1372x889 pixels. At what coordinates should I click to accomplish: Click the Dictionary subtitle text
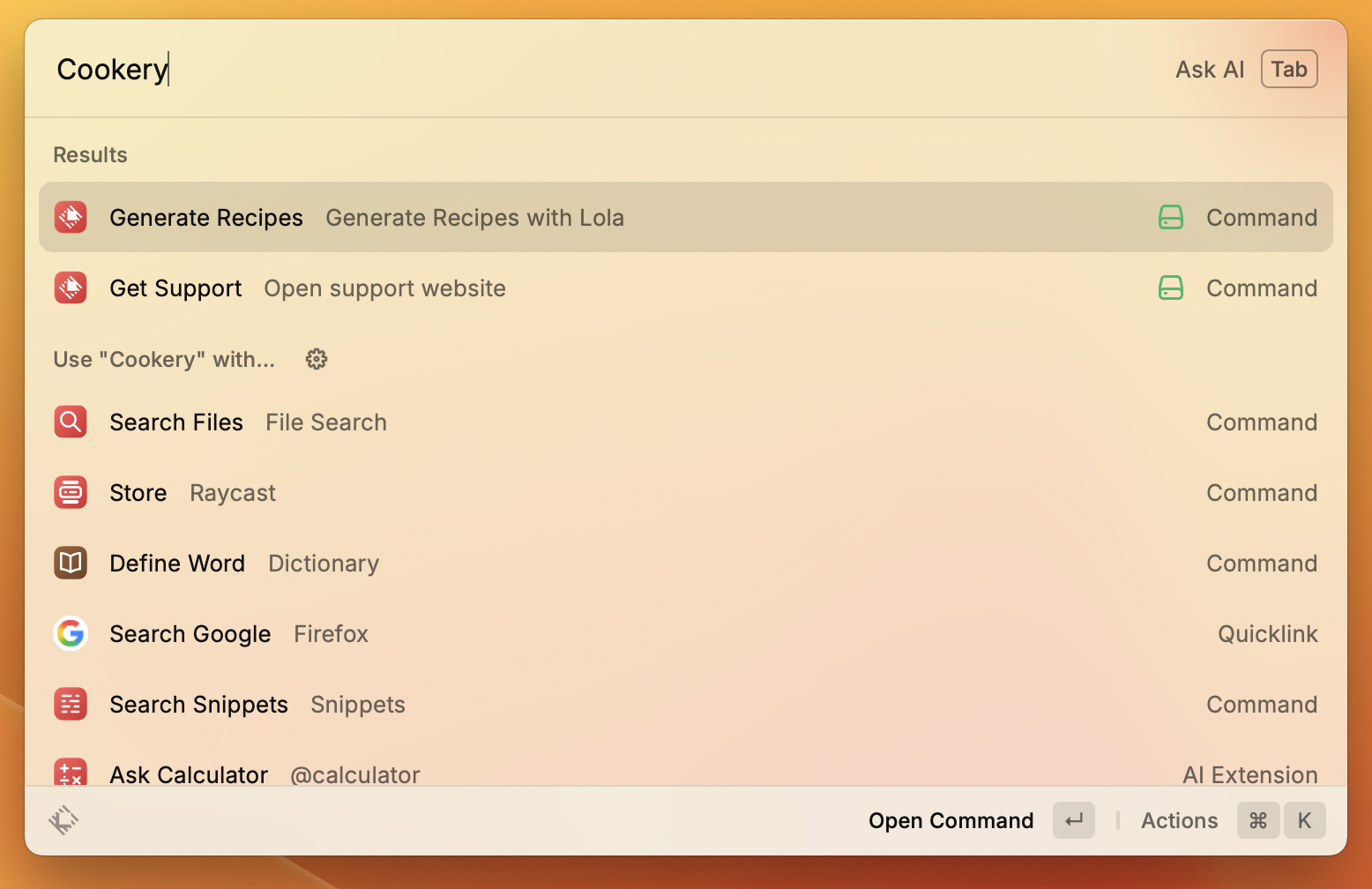324,564
